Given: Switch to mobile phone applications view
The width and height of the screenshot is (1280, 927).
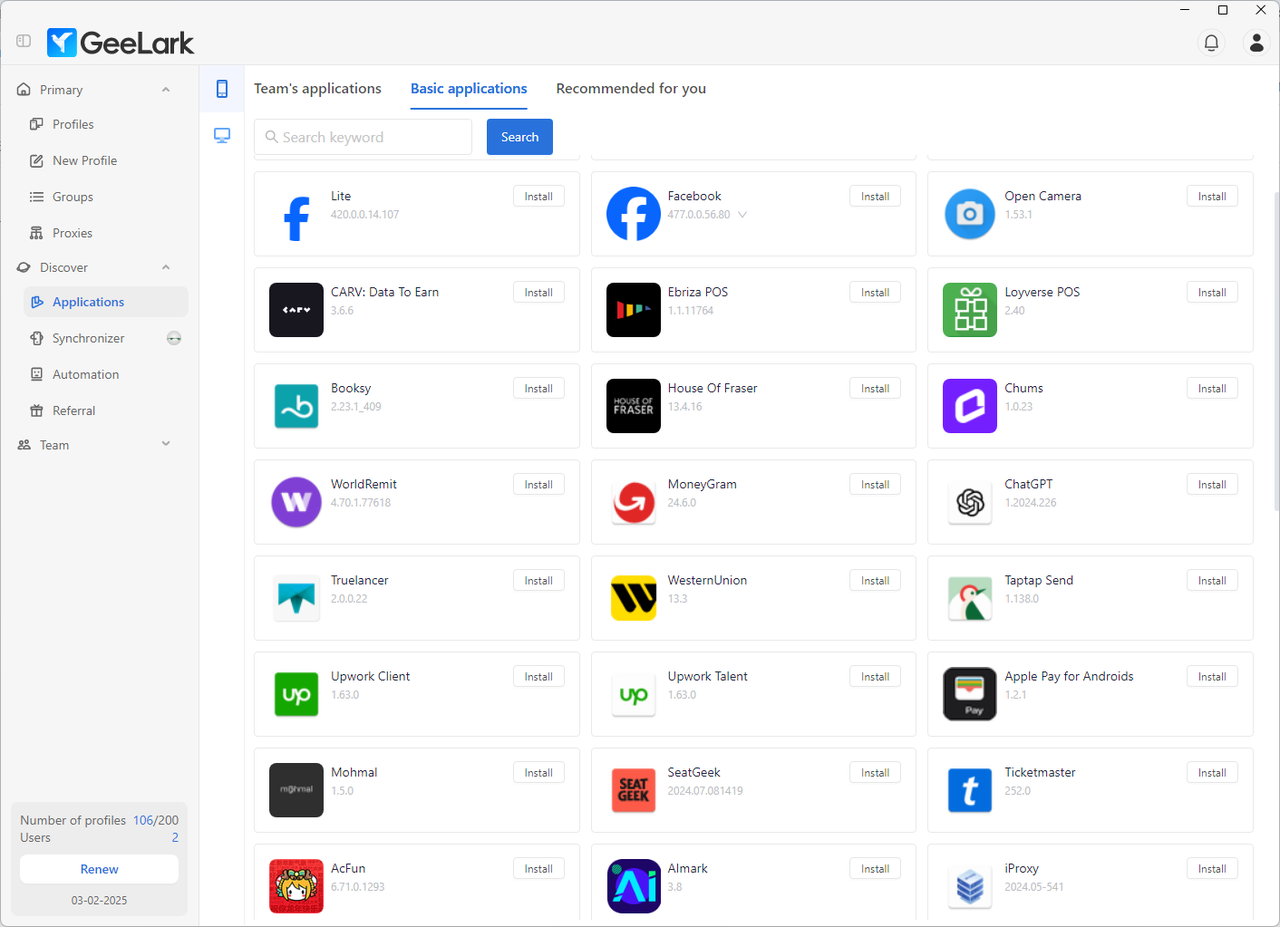Looking at the screenshot, I should [x=222, y=89].
